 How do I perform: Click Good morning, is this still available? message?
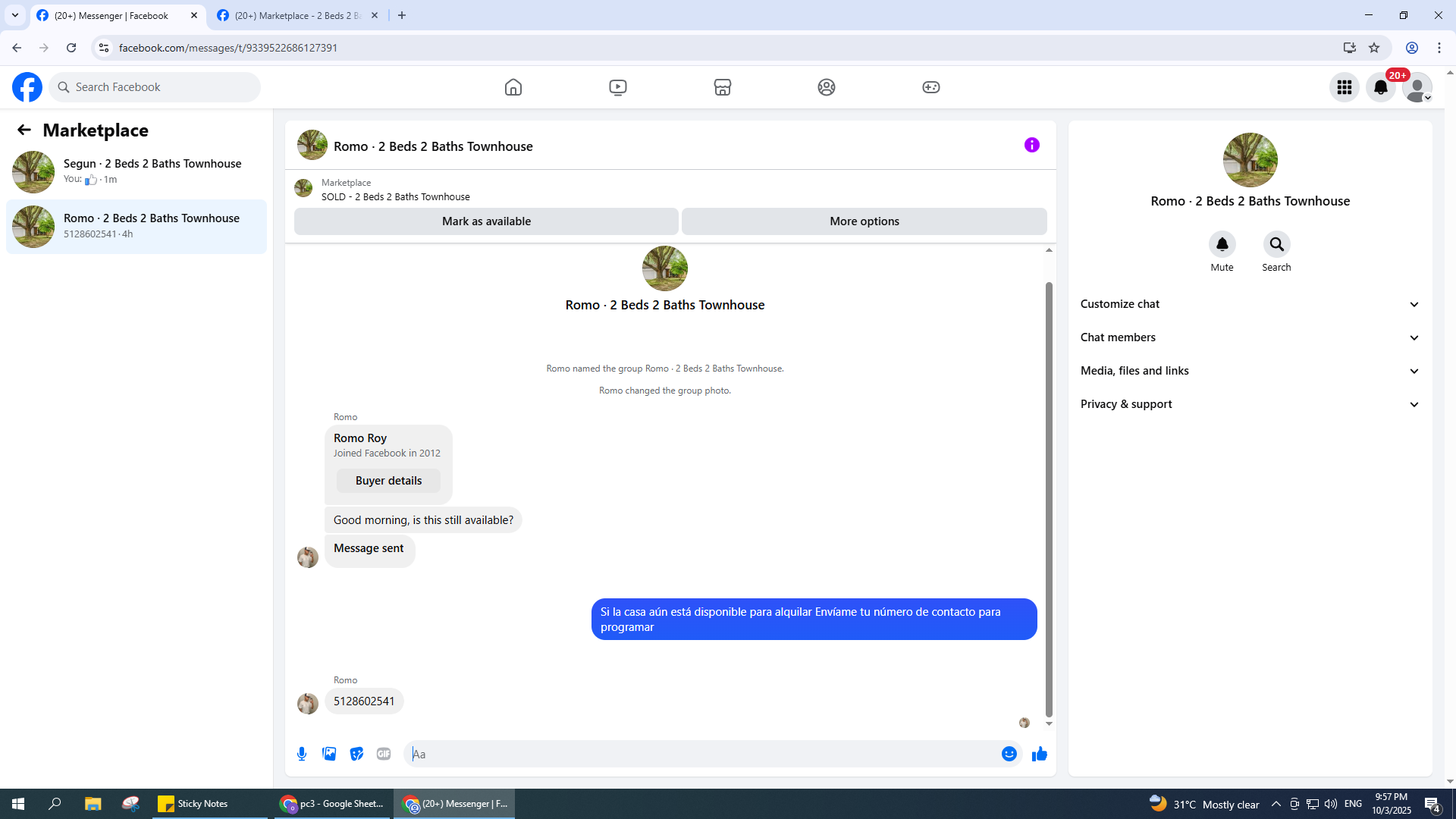[423, 520]
